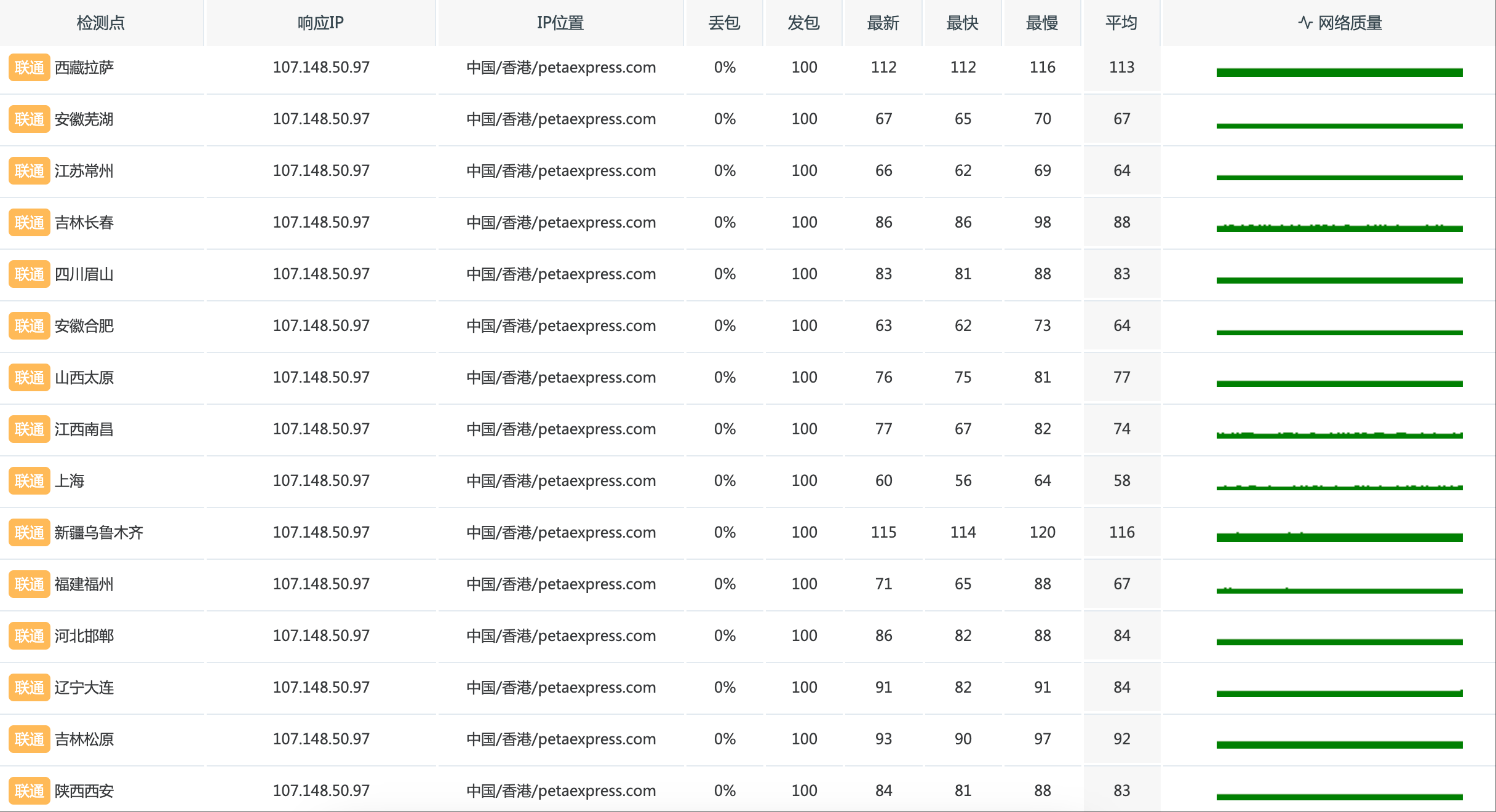Click the 吉林长春 network quality graph
This screenshot has width=1496, height=812.
coord(1339,228)
